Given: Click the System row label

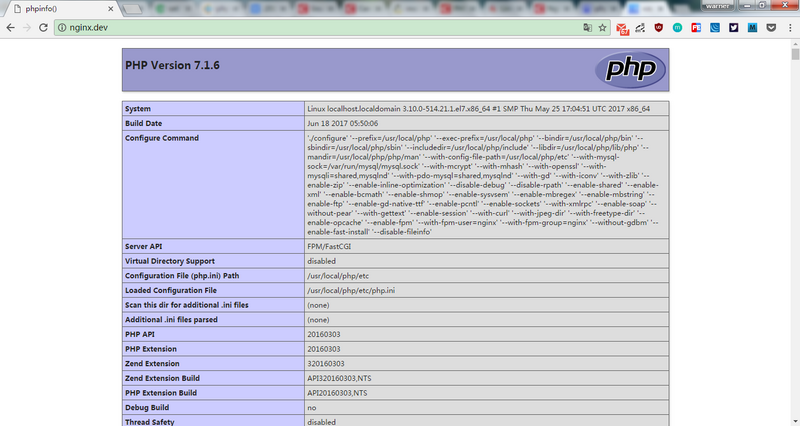Looking at the screenshot, I should pos(138,109).
